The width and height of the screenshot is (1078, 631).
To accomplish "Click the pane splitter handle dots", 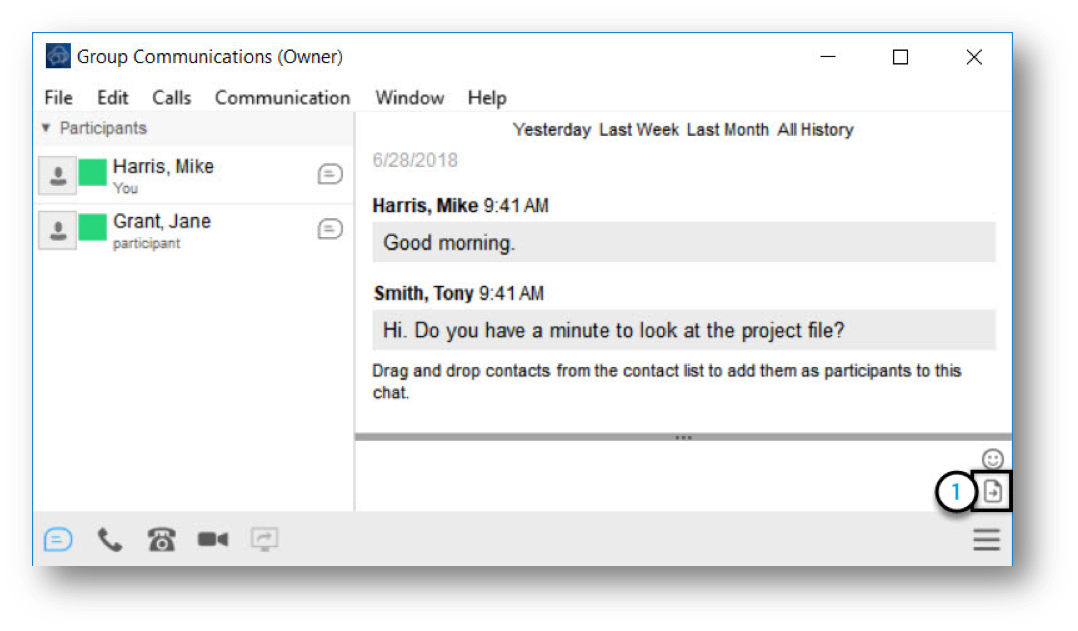I will pyautogui.click(x=683, y=437).
